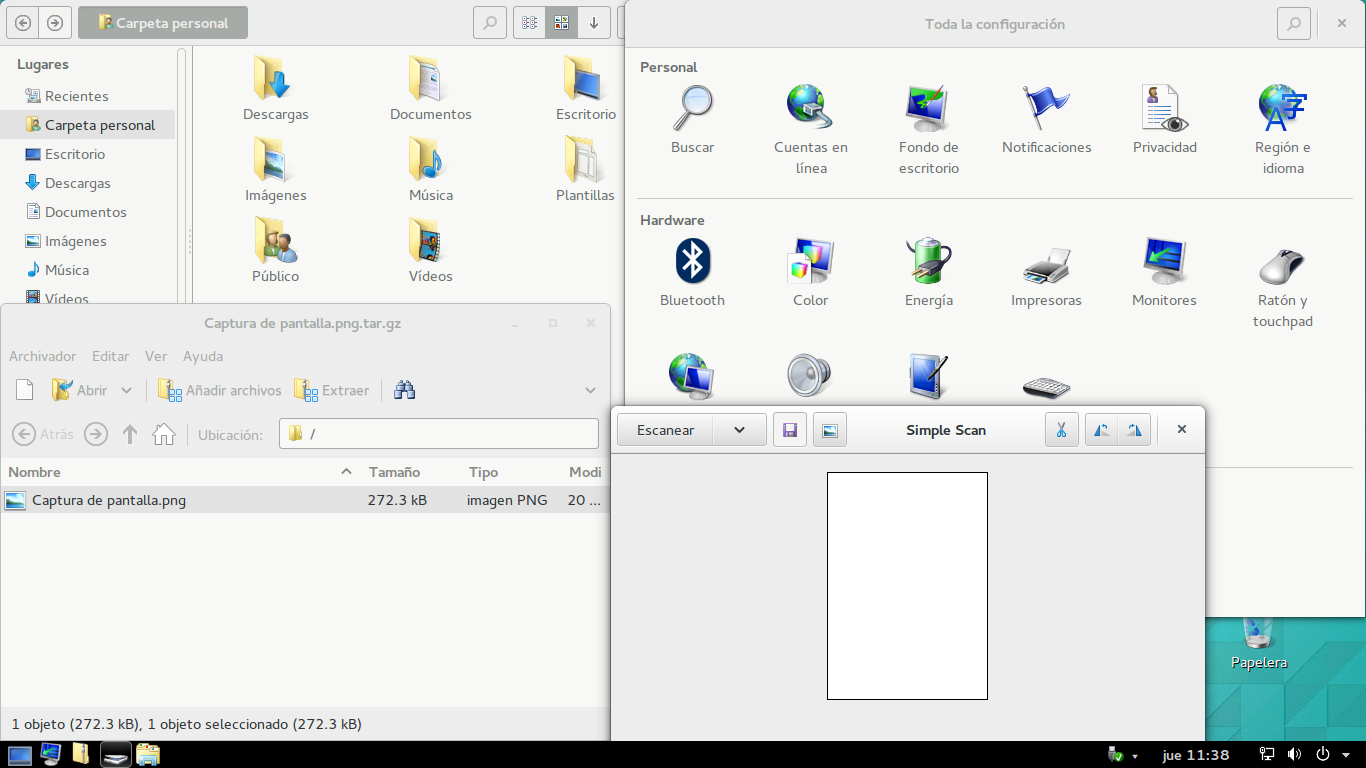The height and width of the screenshot is (768, 1366).
Task: Go up one level in archive manager
Action: (x=130, y=434)
